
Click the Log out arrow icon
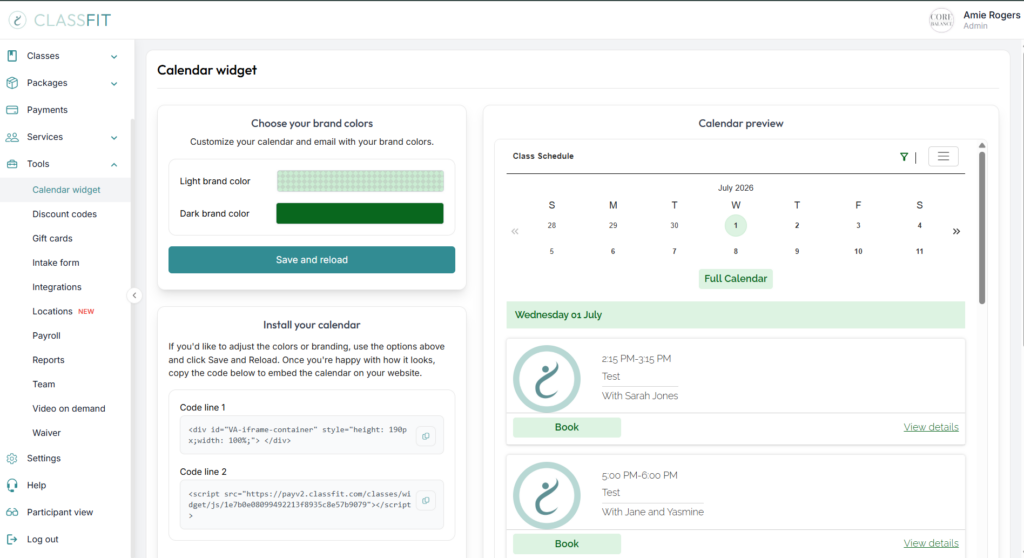click(x=12, y=539)
